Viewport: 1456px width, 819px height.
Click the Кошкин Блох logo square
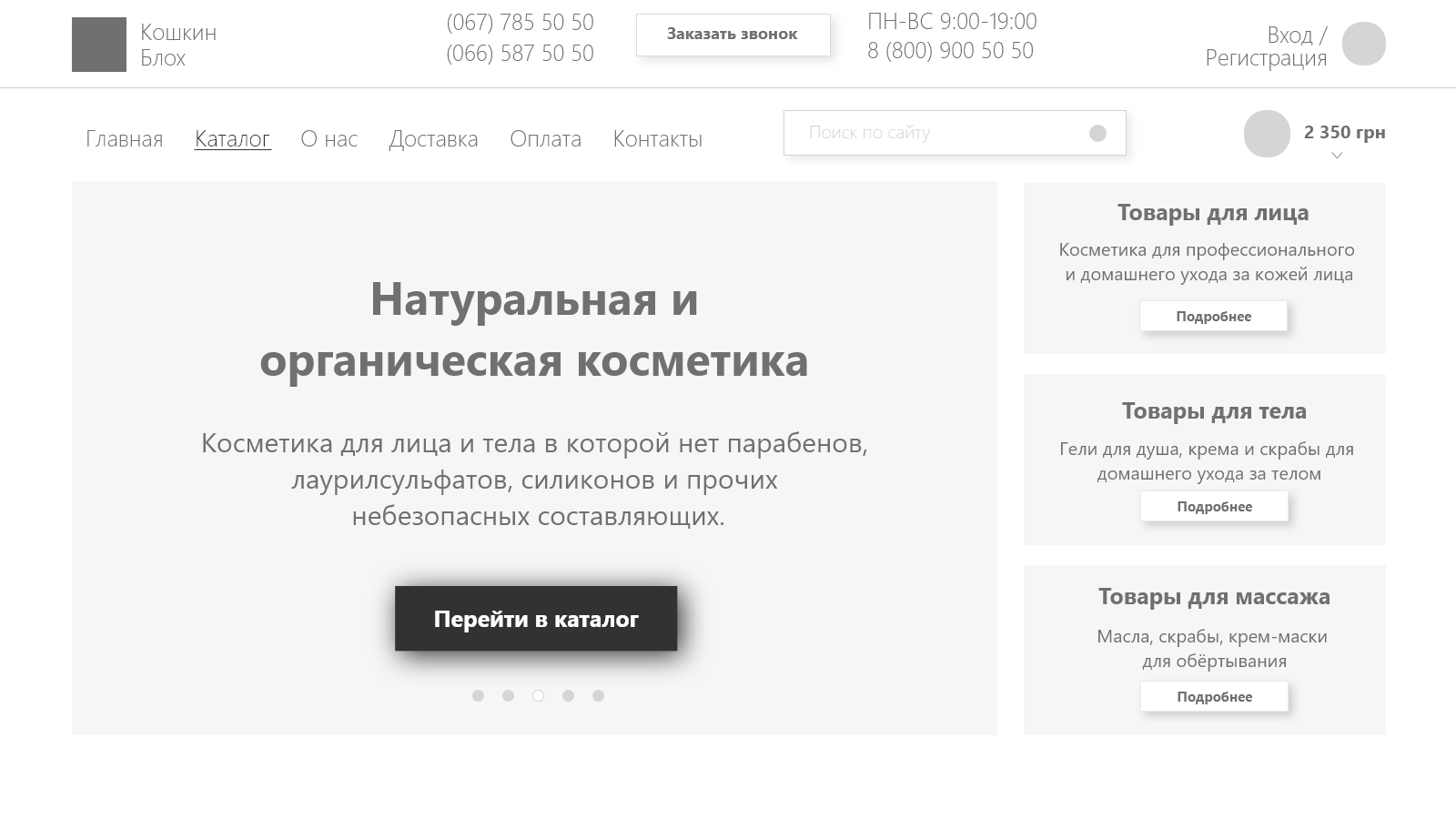99,45
